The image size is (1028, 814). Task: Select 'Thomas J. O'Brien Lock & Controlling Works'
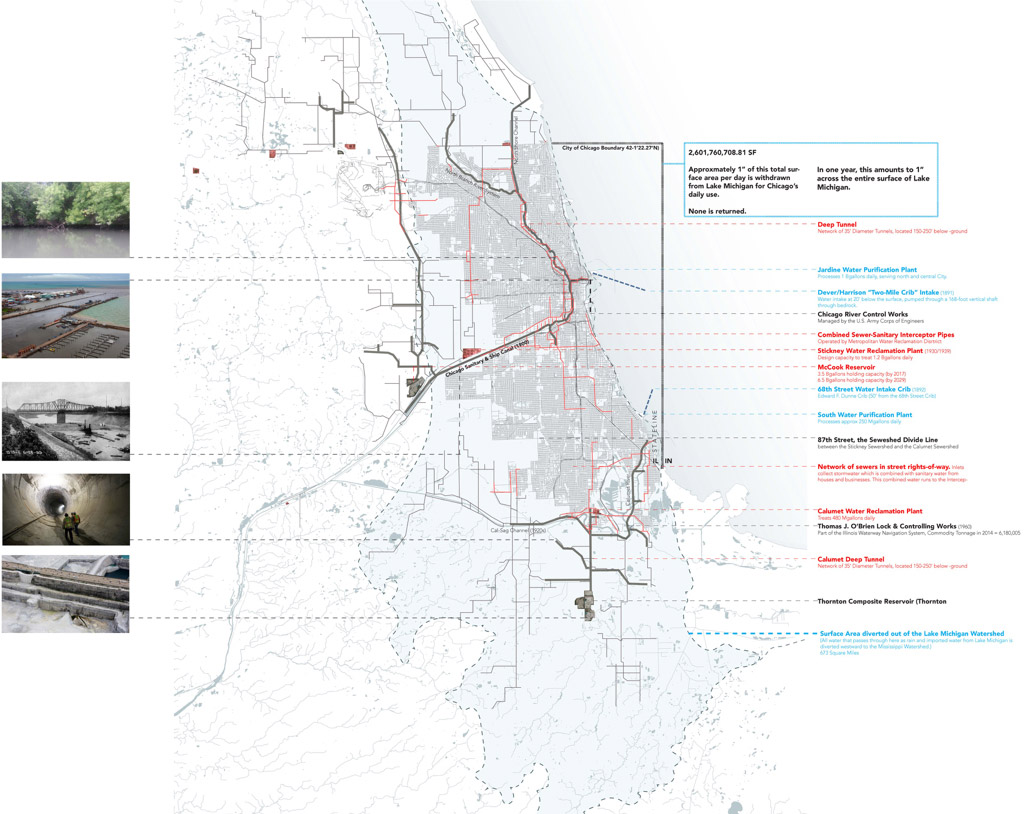pyautogui.click(x=886, y=526)
